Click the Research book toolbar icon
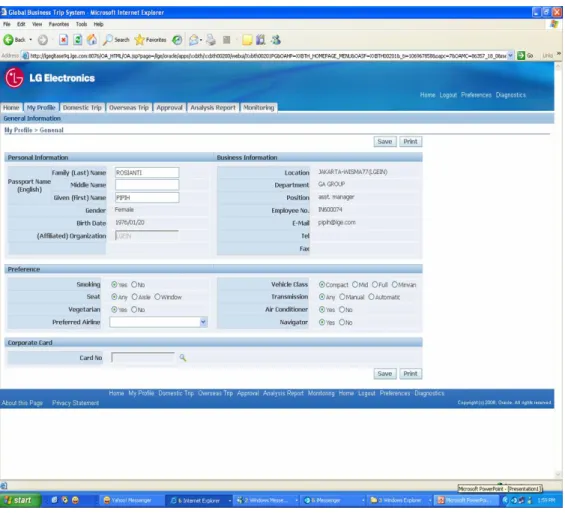 point(261,40)
